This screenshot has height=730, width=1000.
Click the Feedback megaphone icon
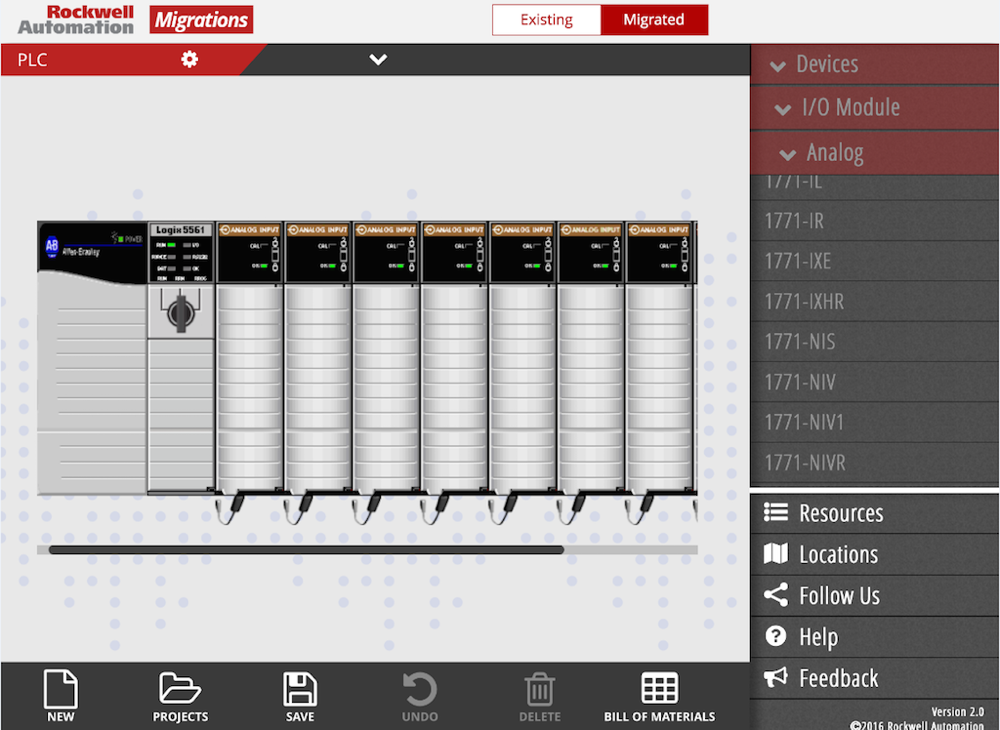776,678
